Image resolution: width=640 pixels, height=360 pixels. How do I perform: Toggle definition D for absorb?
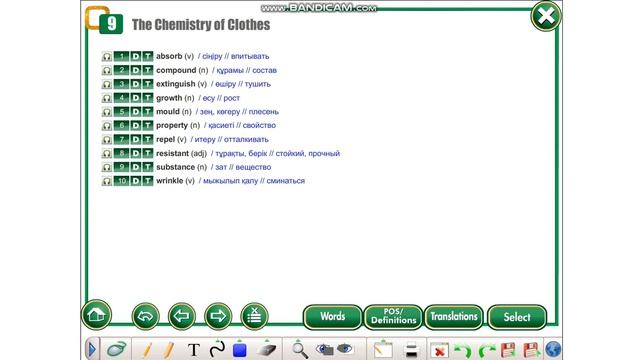point(136,56)
